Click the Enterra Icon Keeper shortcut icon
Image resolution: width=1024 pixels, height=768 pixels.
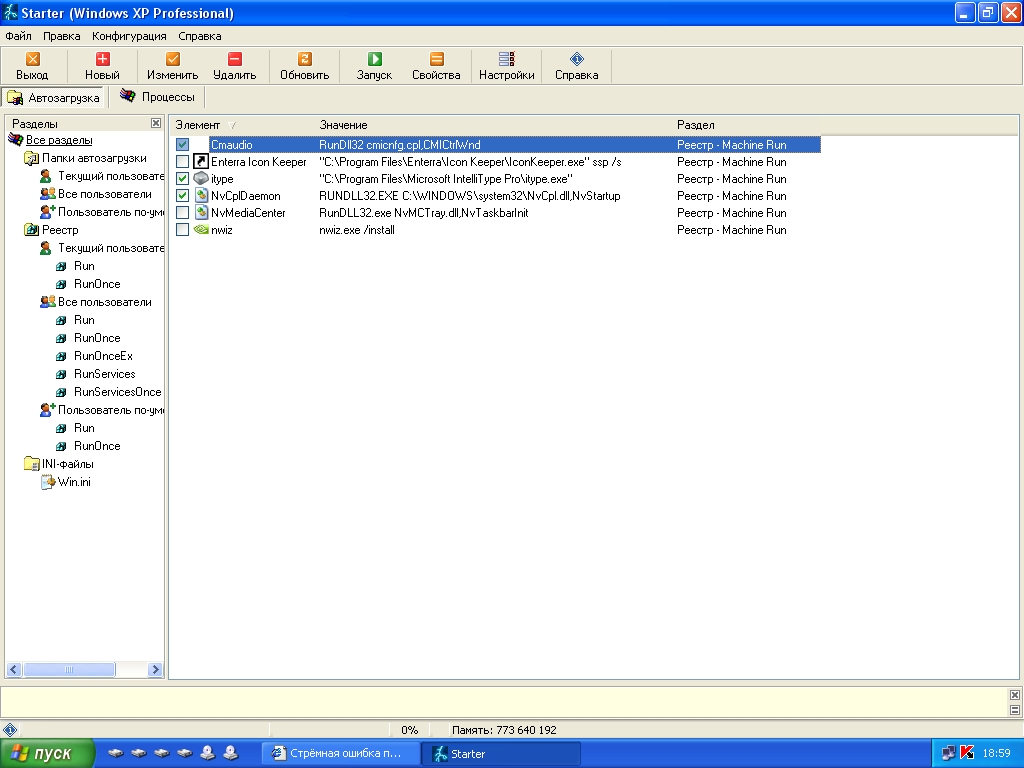201,161
